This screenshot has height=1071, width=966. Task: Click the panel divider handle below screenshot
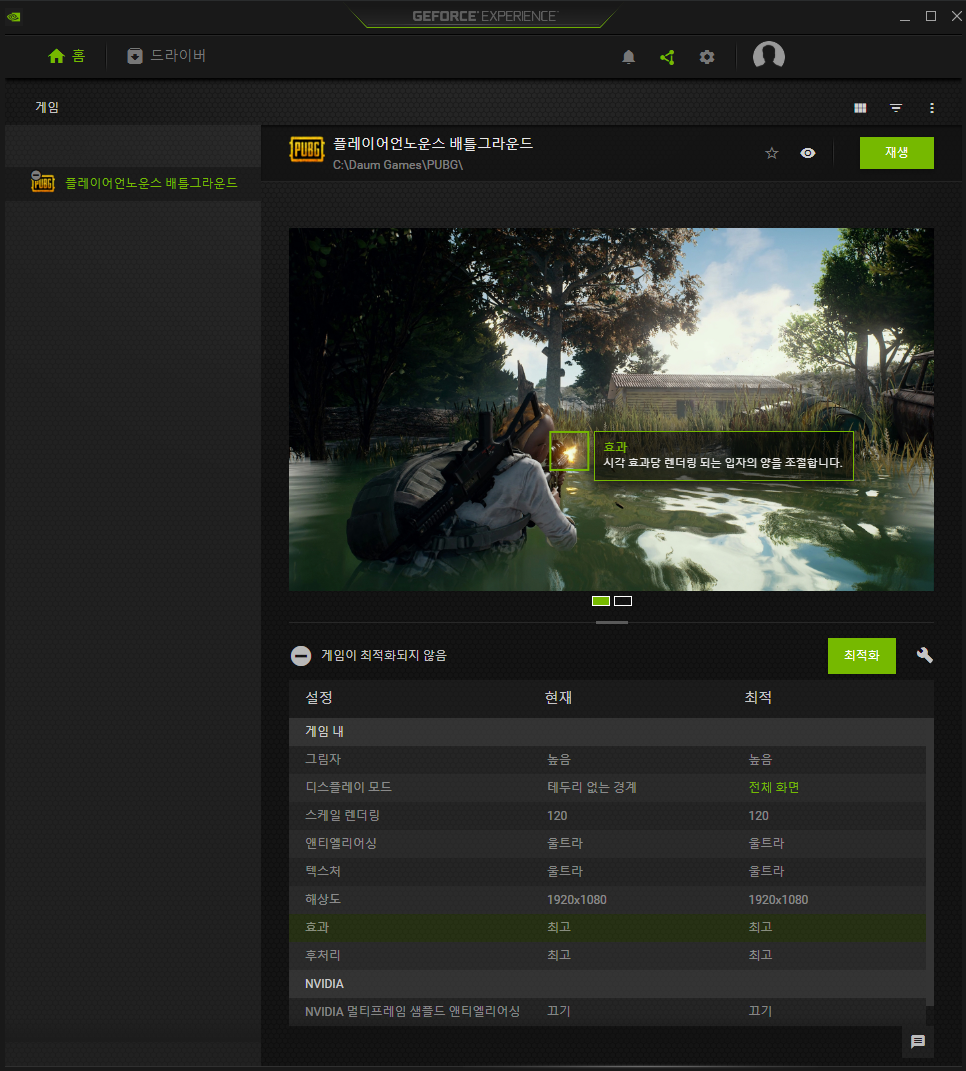(x=611, y=622)
